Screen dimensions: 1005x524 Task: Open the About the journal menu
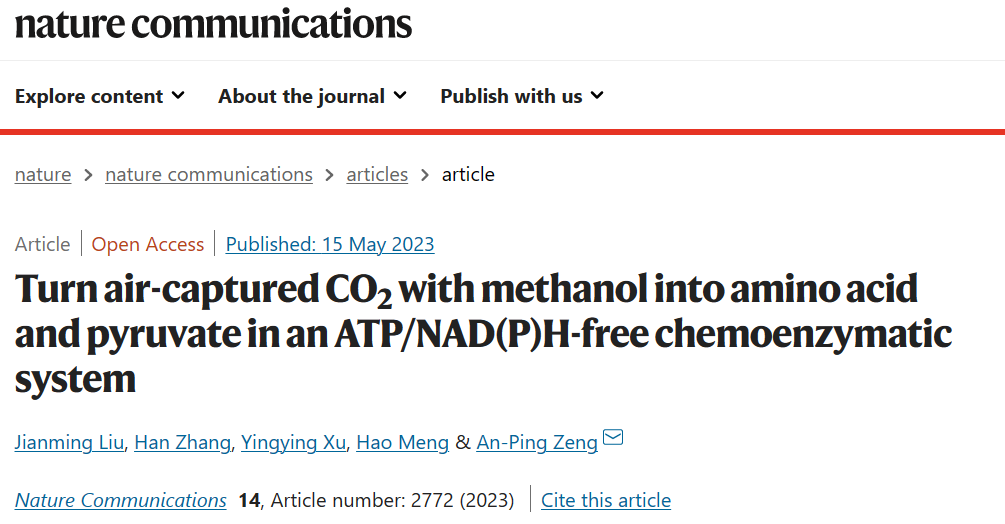pos(312,96)
